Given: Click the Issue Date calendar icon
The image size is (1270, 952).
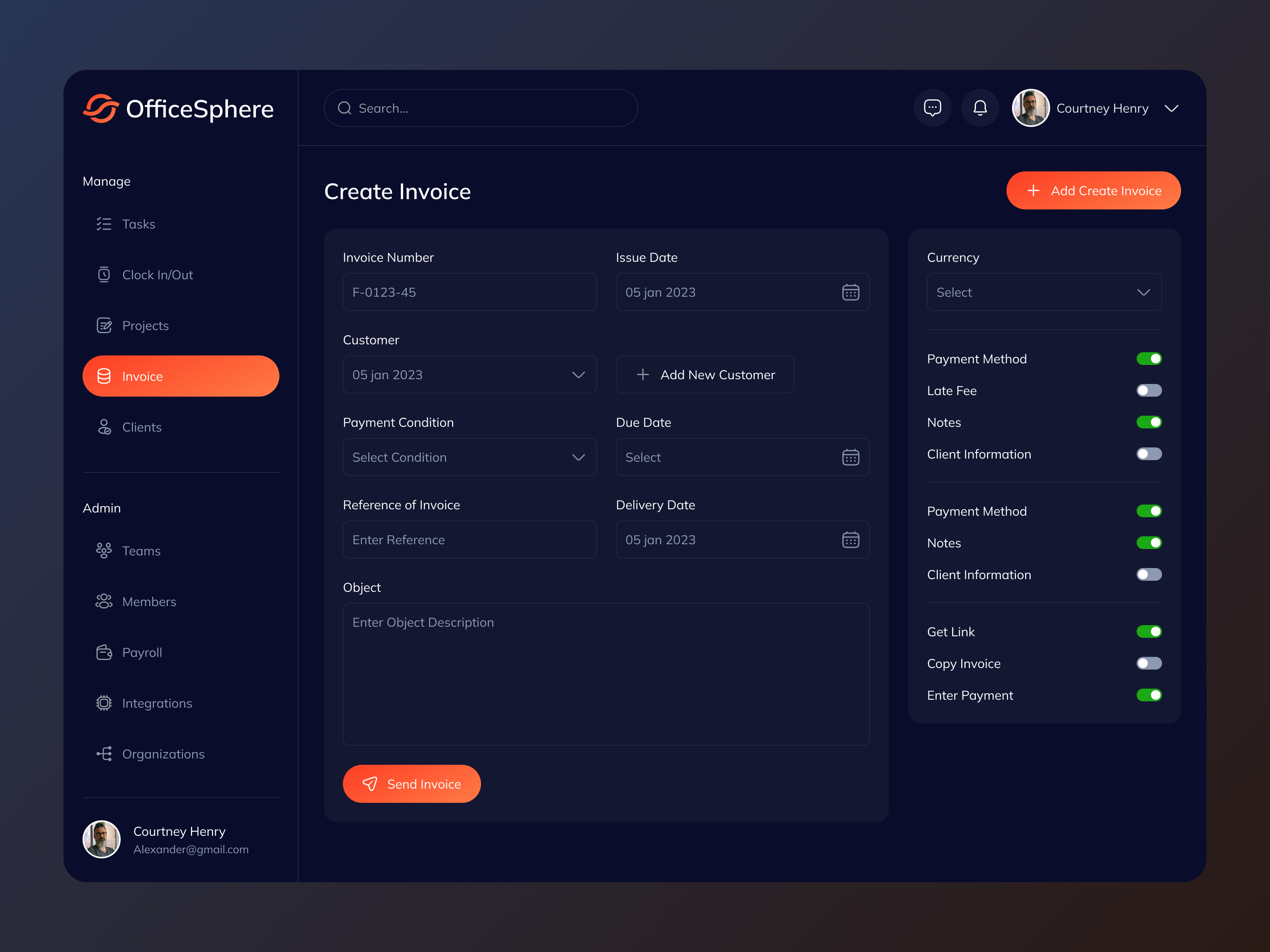Looking at the screenshot, I should pyautogui.click(x=851, y=292).
